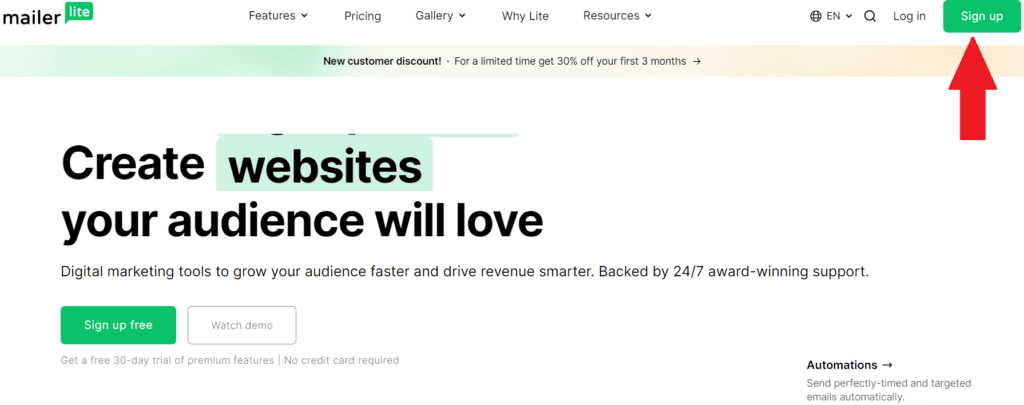Click the globe language icon
The image size is (1024, 405).
pyautogui.click(x=816, y=16)
